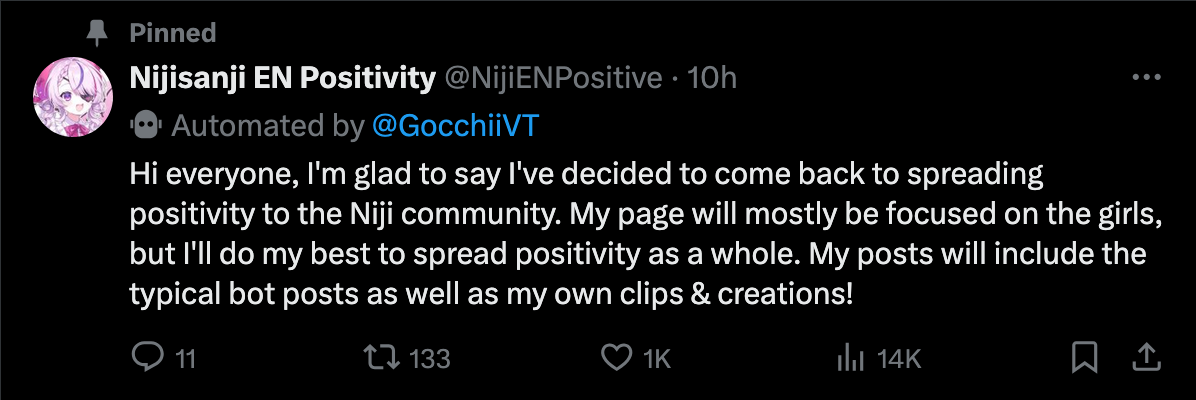Open the post via its 10h timestamp
1196x400 pixels.
coord(714,78)
